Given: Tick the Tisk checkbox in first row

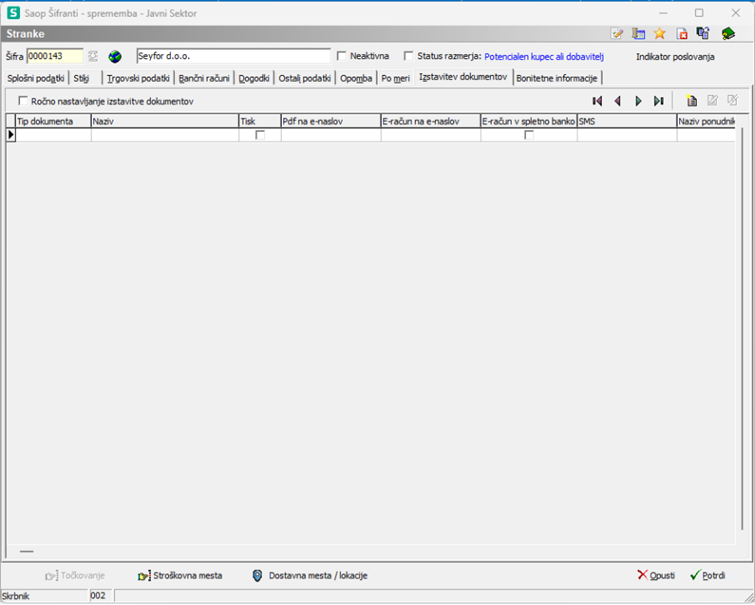Looking at the screenshot, I should (260, 135).
